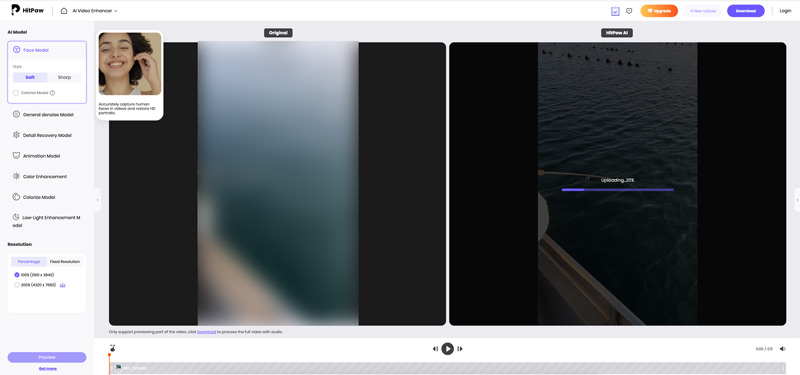This screenshot has height=375, width=800.
Task: Select the Animation Model icon
Action: tap(16, 156)
